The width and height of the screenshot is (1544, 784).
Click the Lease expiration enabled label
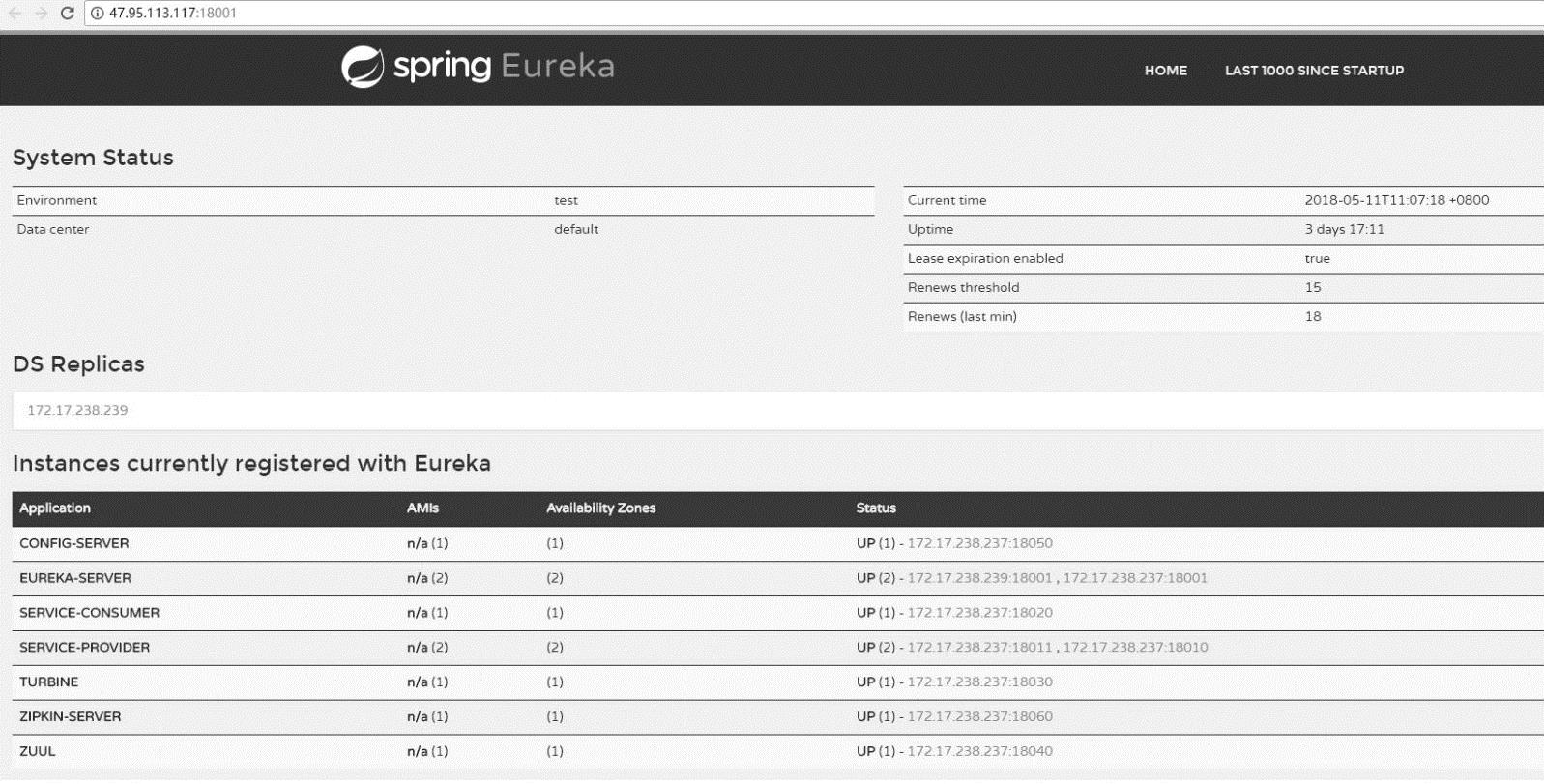(x=985, y=258)
